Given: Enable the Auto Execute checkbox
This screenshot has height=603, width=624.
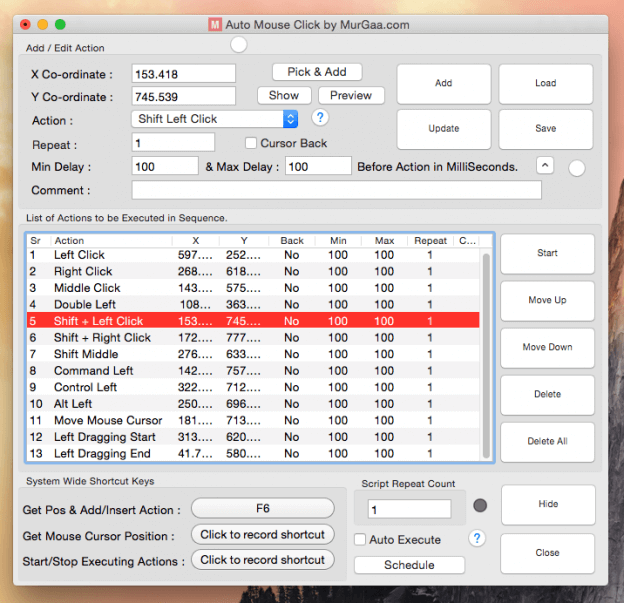Looking at the screenshot, I should 360,539.
